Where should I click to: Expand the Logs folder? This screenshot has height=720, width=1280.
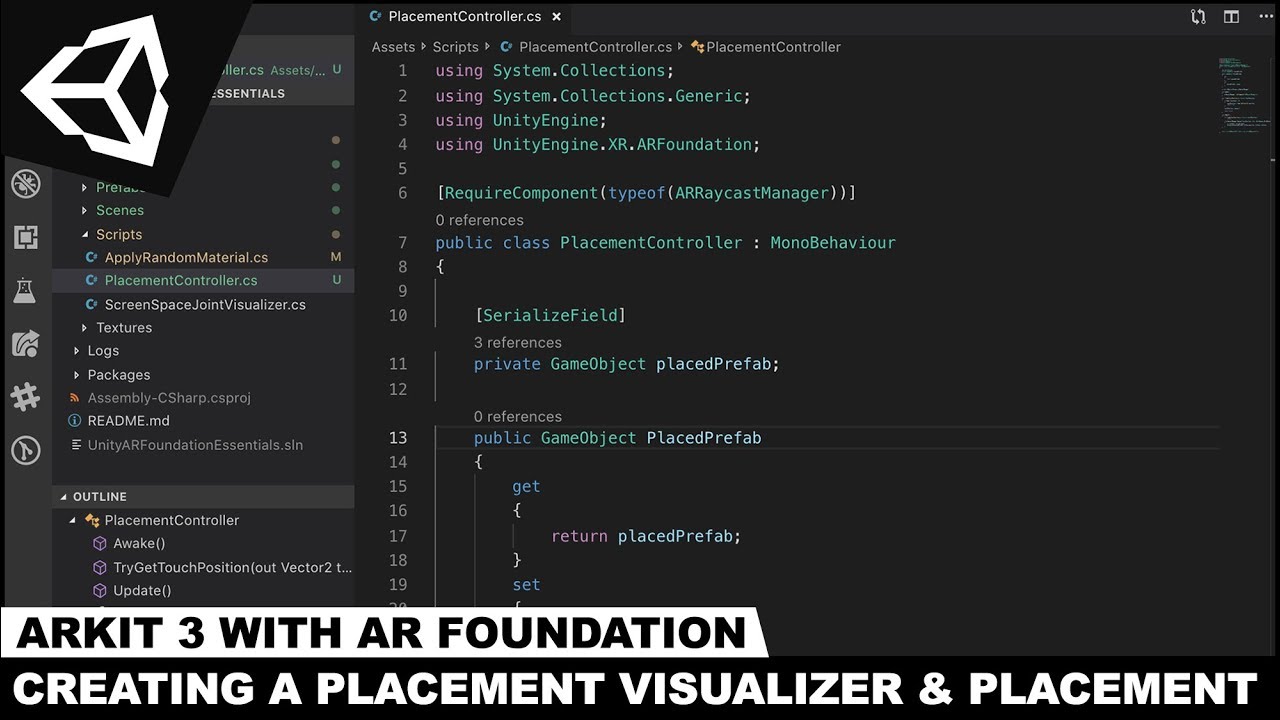pyautogui.click(x=77, y=351)
